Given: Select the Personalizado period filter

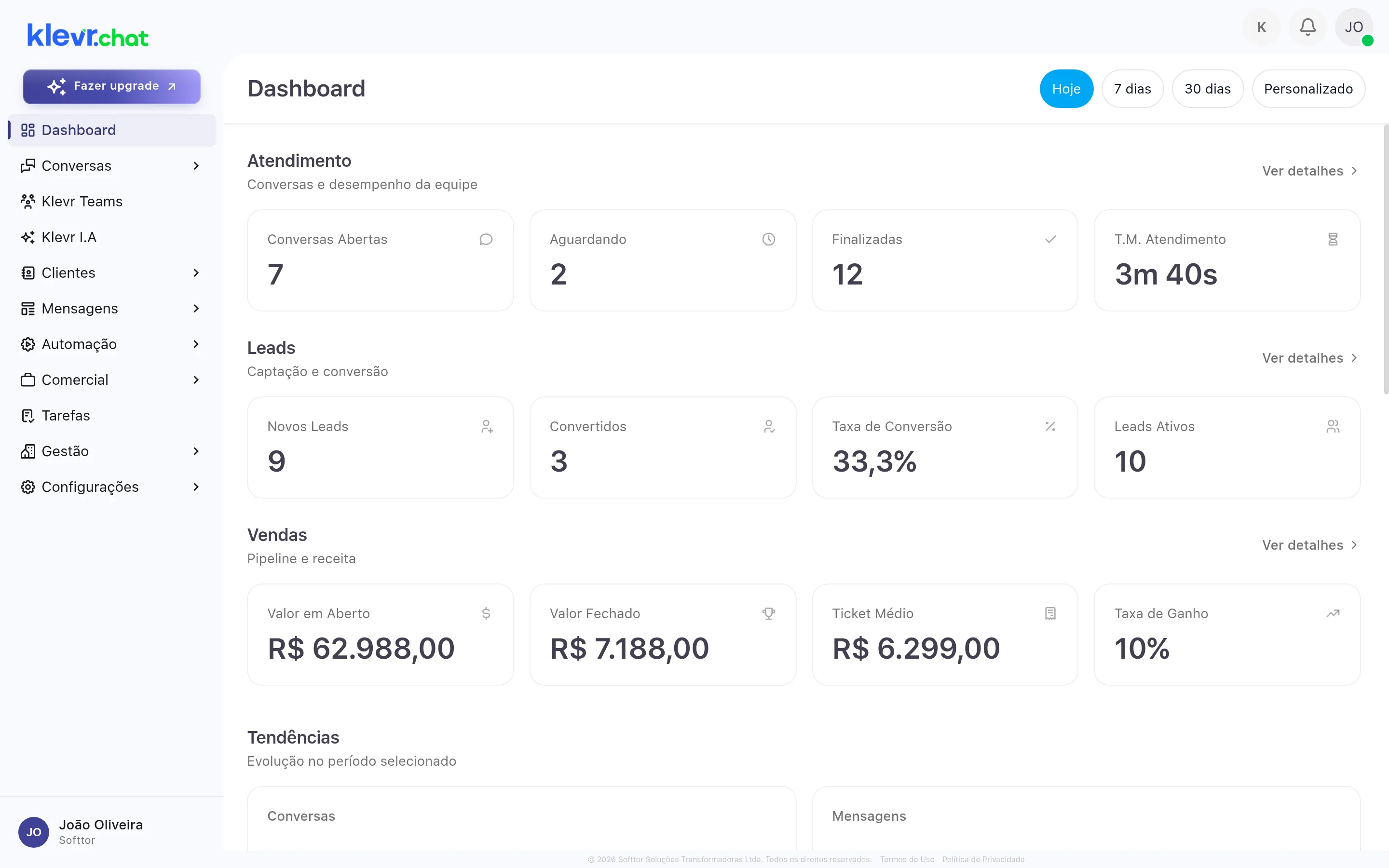Looking at the screenshot, I should (1308, 89).
